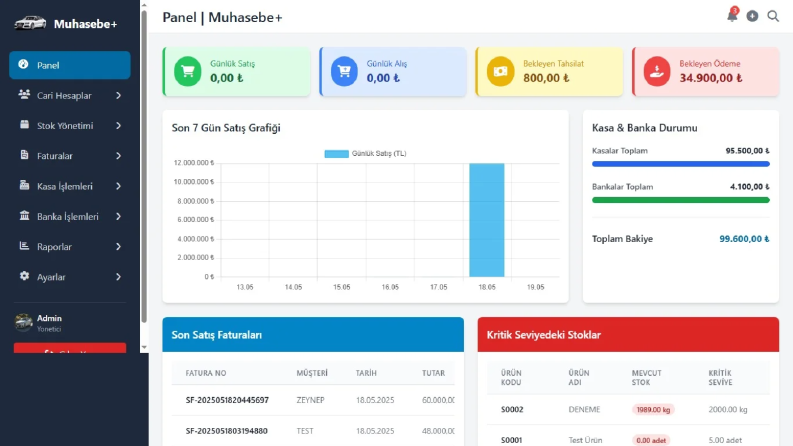Open the search magnifier icon
The height and width of the screenshot is (446, 793).
773,16
